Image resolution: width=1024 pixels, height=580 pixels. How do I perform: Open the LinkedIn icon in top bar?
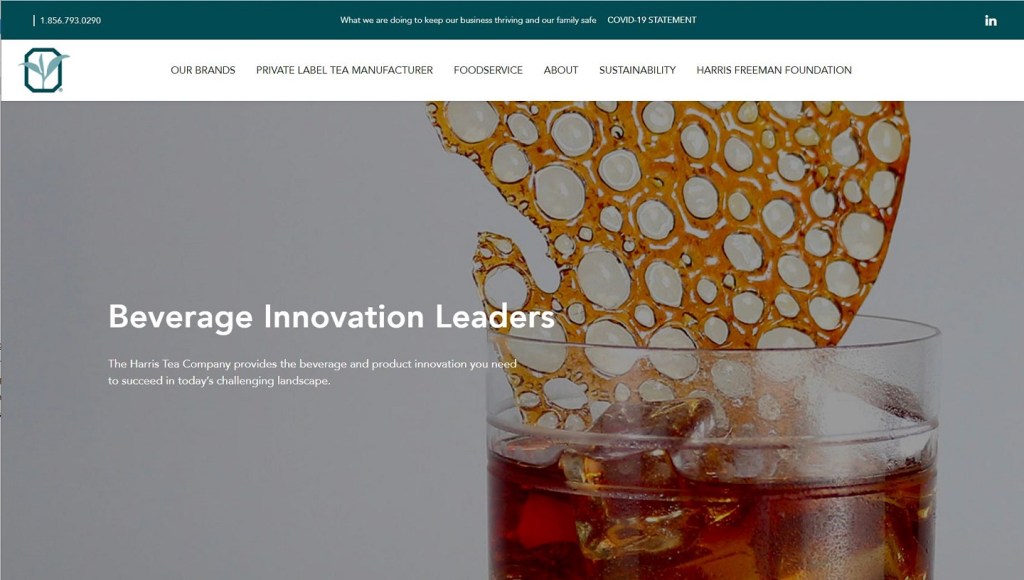pyautogui.click(x=991, y=20)
